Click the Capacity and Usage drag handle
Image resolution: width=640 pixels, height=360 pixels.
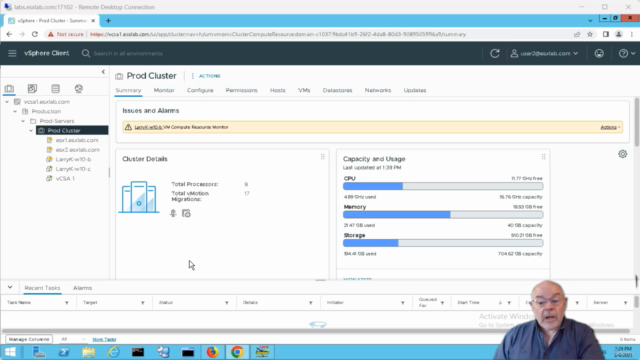pyautogui.click(x=543, y=157)
